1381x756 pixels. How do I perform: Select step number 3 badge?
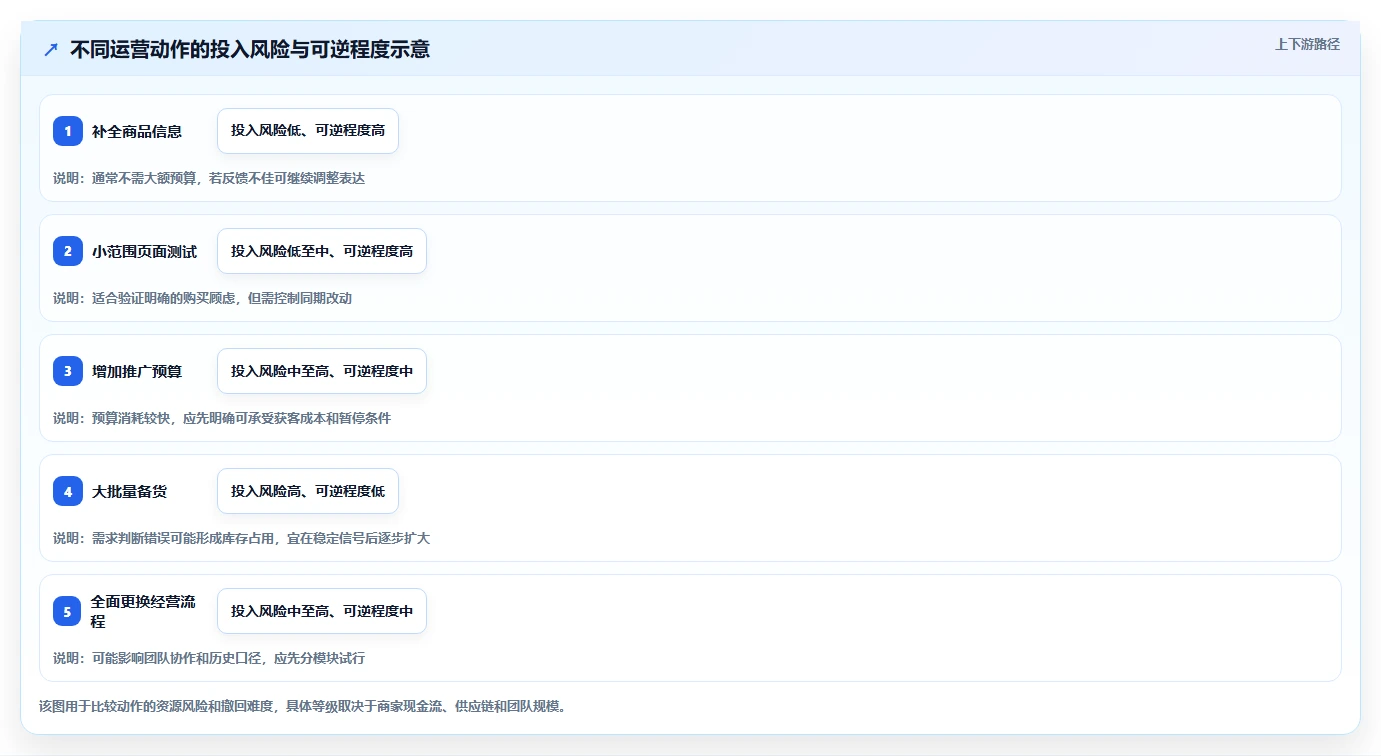point(68,371)
